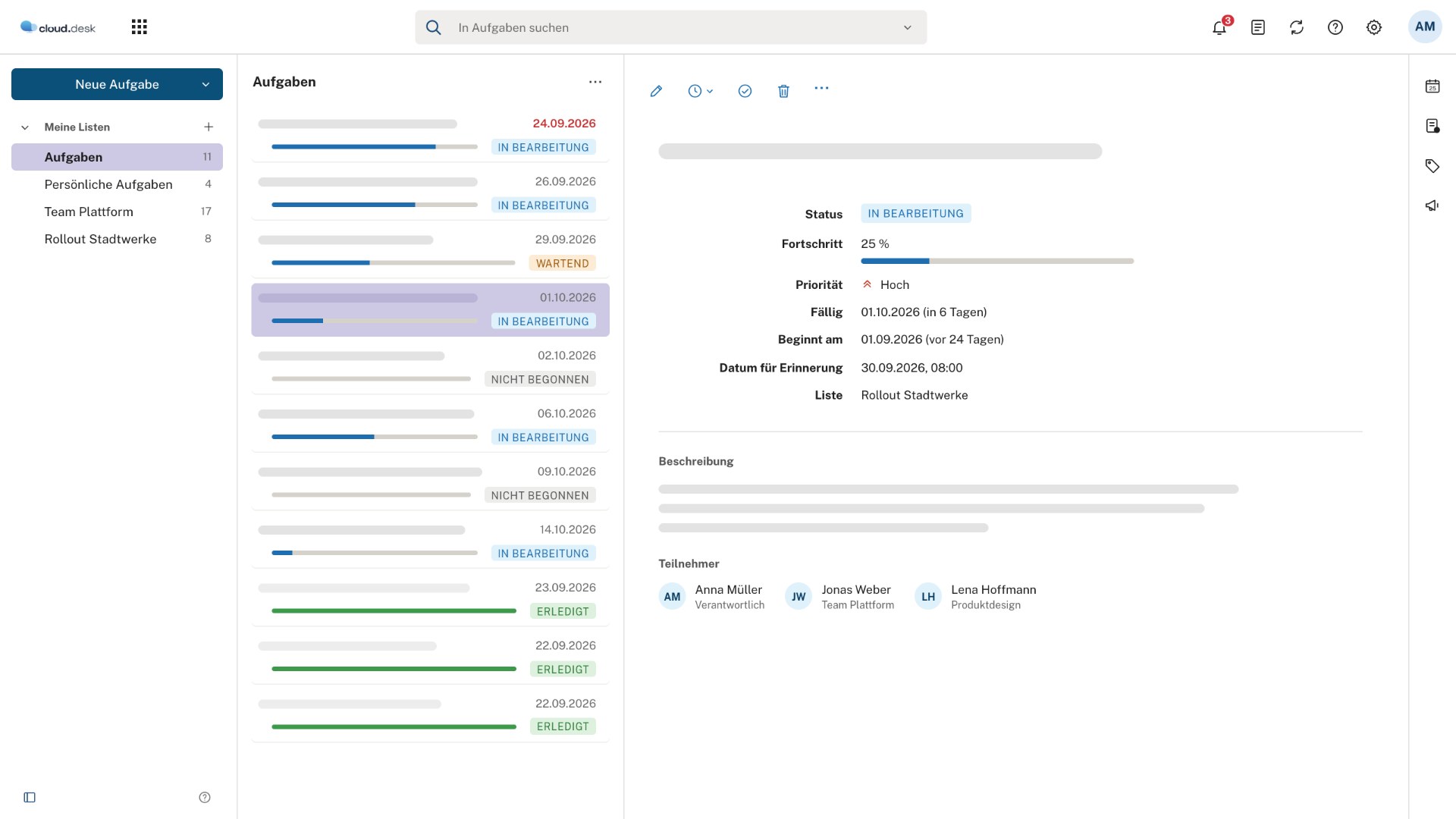
Task: Open announcements megaphone icon
Action: (1432, 206)
